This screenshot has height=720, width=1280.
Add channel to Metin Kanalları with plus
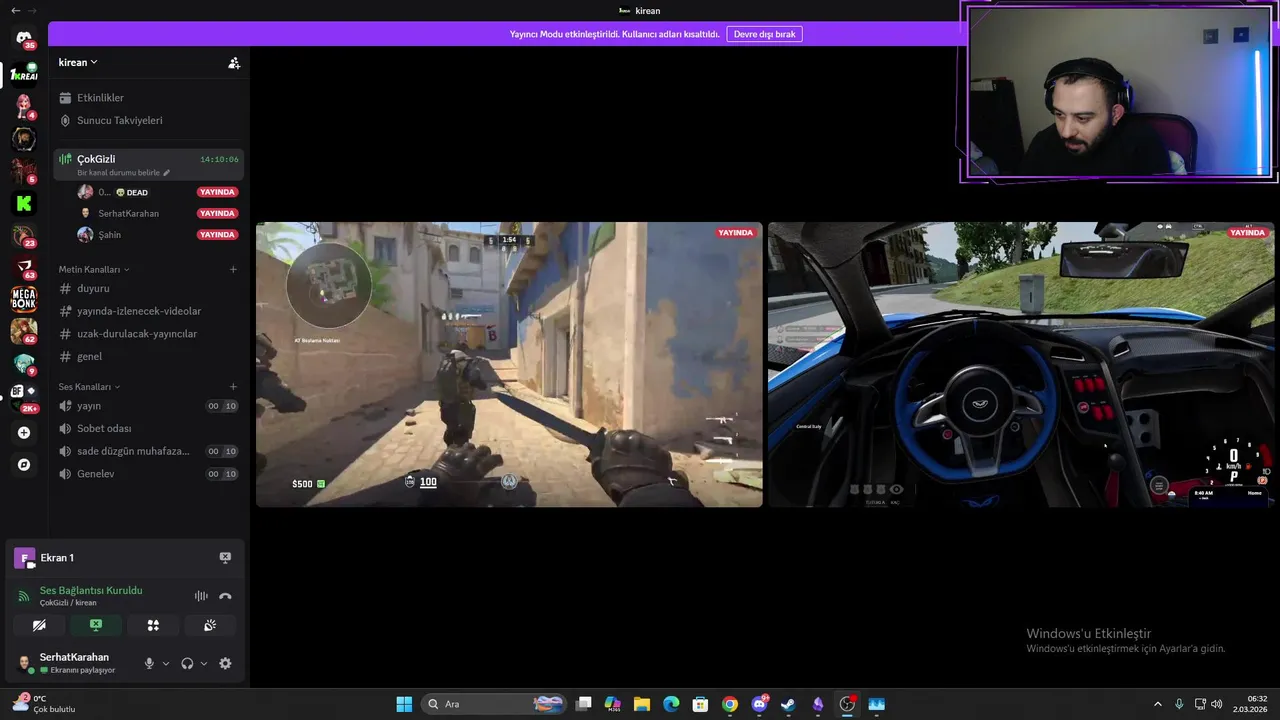pyautogui.click(x=233, y=269)
